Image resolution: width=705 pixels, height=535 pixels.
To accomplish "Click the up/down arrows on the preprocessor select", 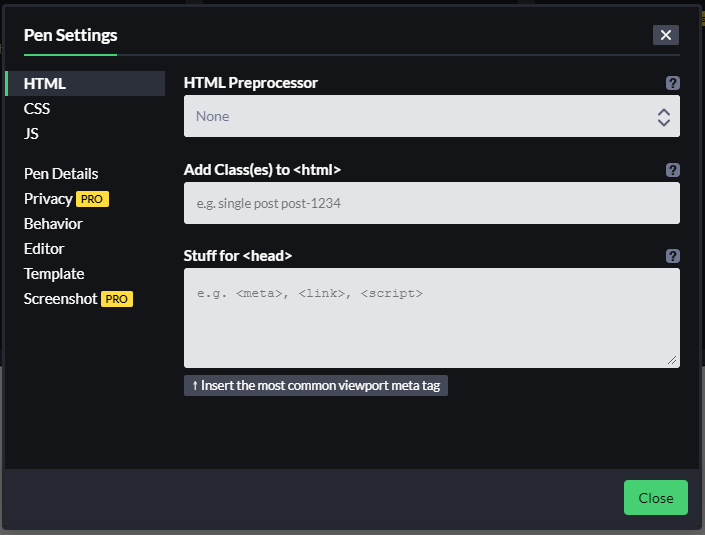I will [664, 117].
